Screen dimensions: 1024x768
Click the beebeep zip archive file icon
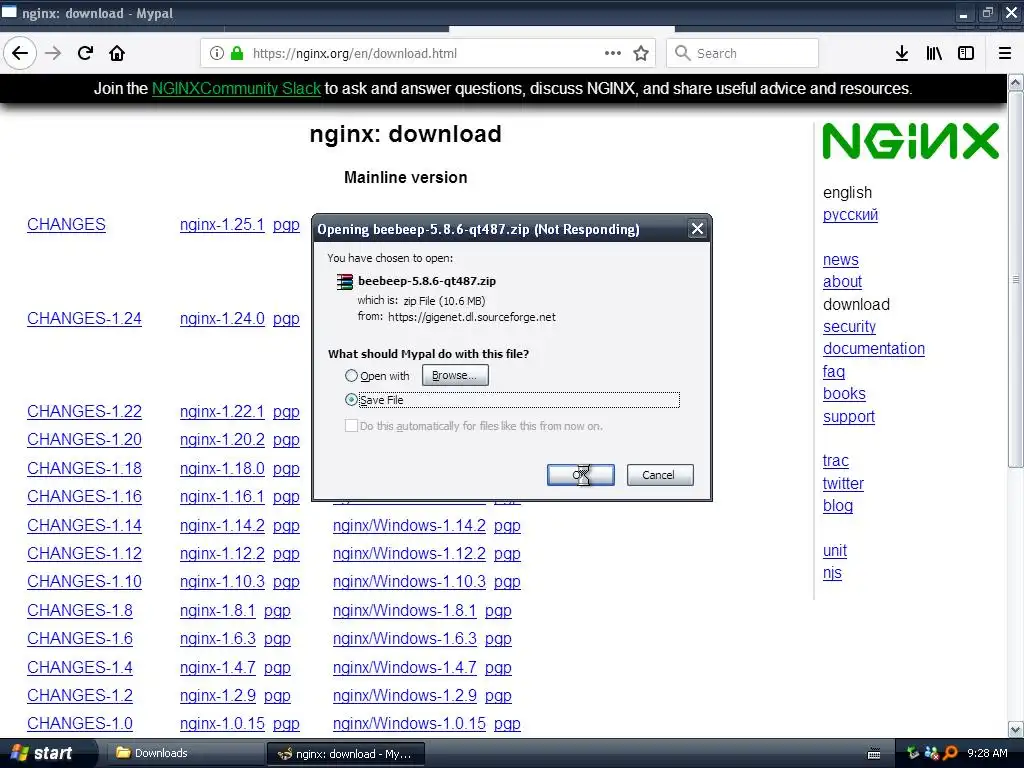[344, 281]
